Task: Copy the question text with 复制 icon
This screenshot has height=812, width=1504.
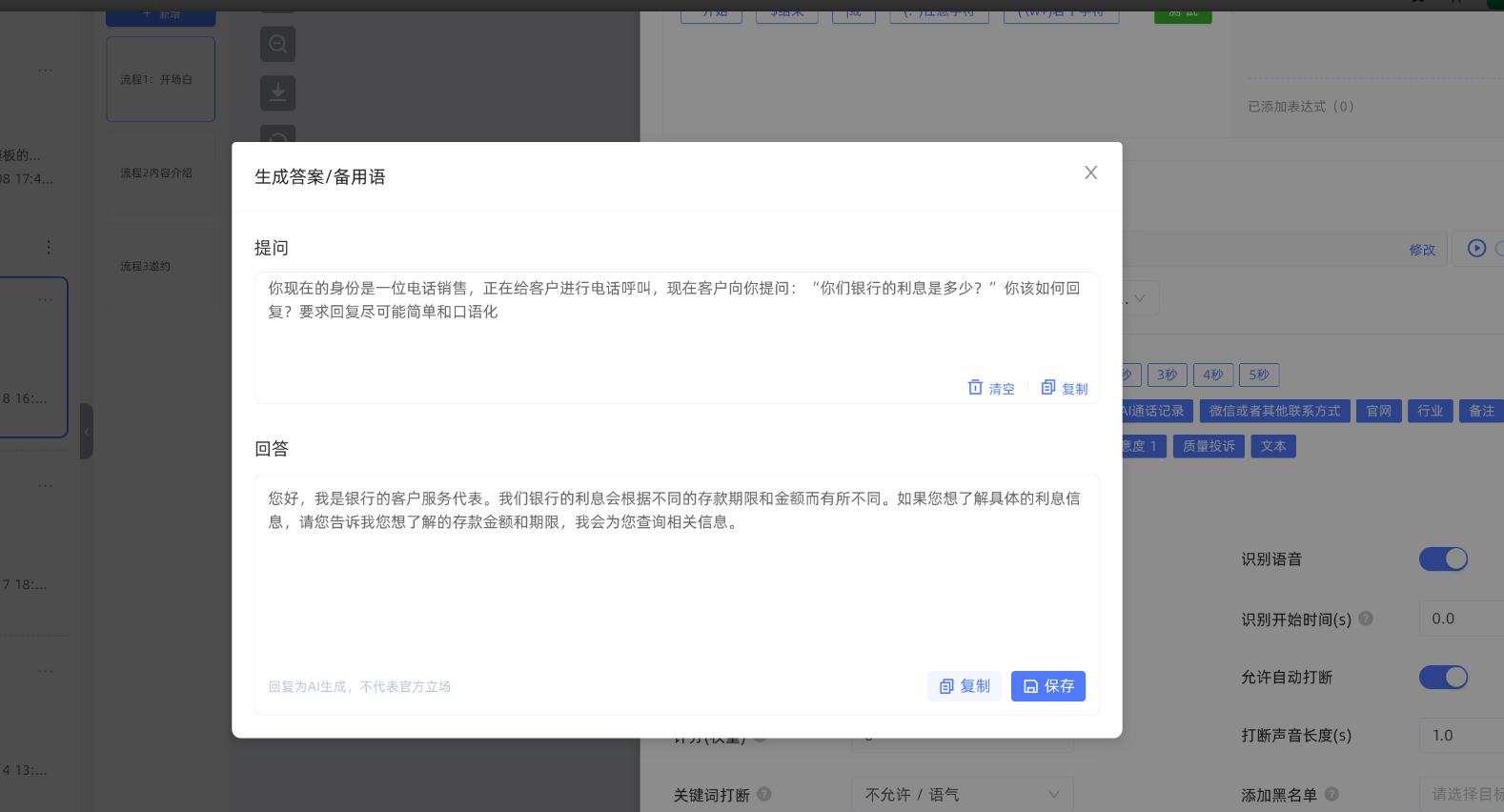Action: coord(1048,387)
